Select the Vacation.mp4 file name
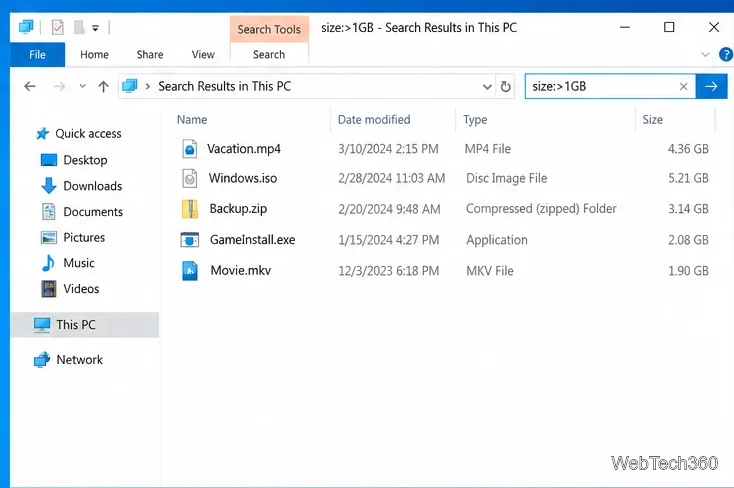This screenshot has width=734, height=488. 244,149
